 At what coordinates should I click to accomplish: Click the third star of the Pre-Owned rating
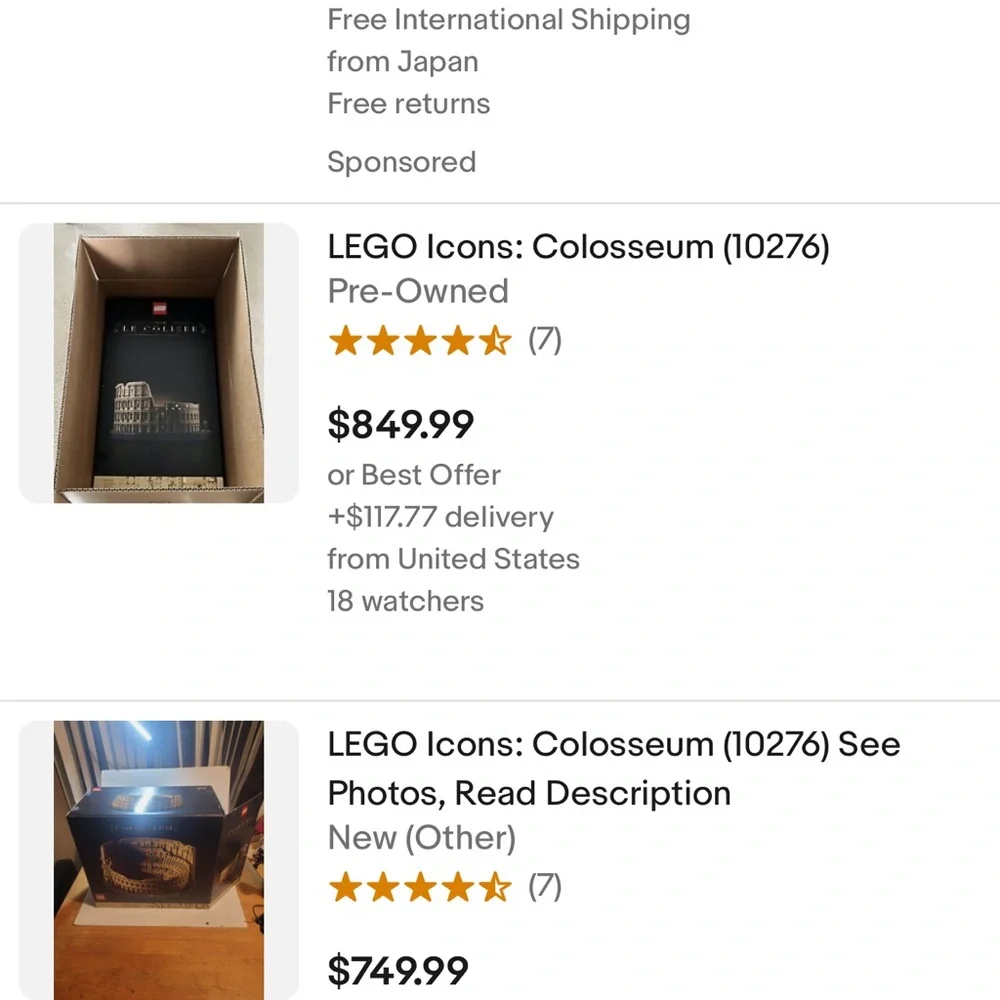click(x=420, y=341)
